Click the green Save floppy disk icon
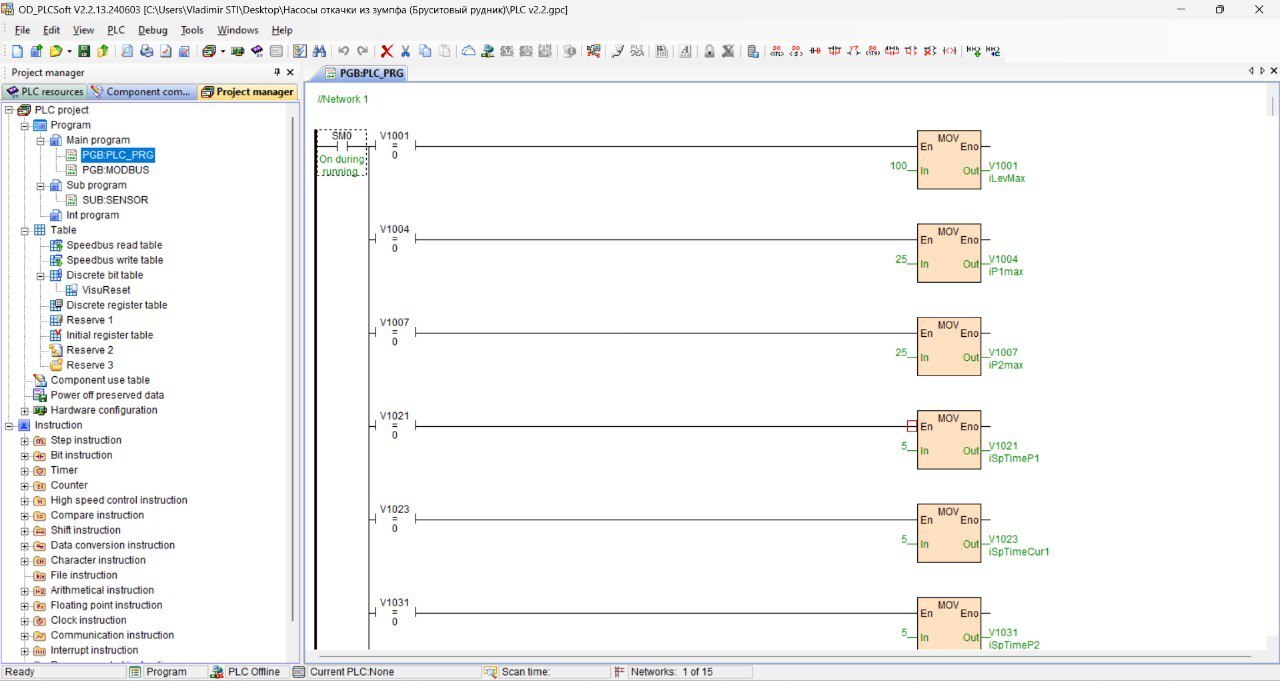Image resolution: width=1280 pixels, height=681 pixels. pyautogui.click(x=84, y=51)
